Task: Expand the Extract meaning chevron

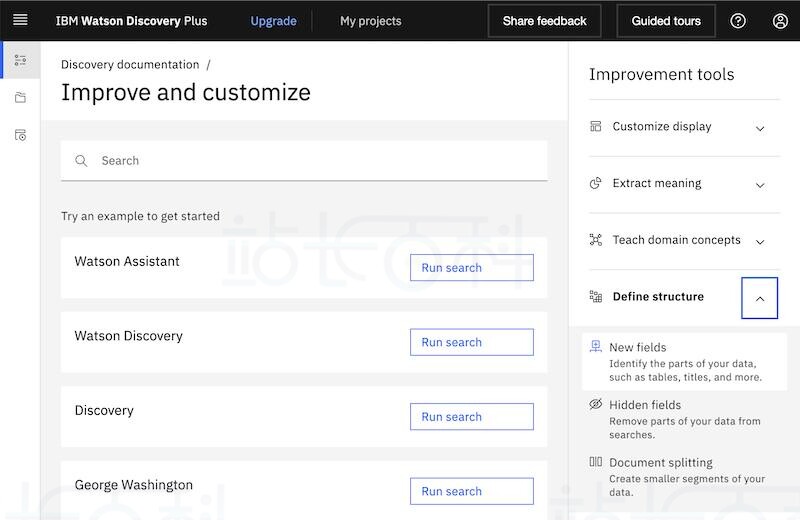Action: (760, 185)
